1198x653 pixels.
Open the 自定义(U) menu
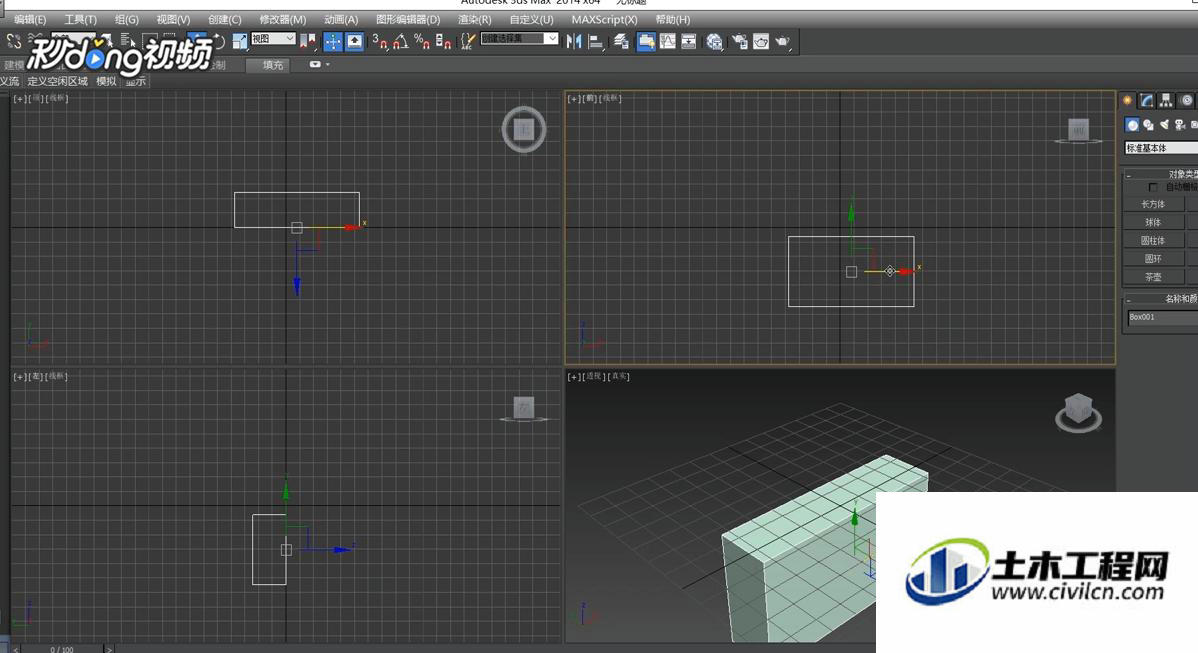coord(532,19)
